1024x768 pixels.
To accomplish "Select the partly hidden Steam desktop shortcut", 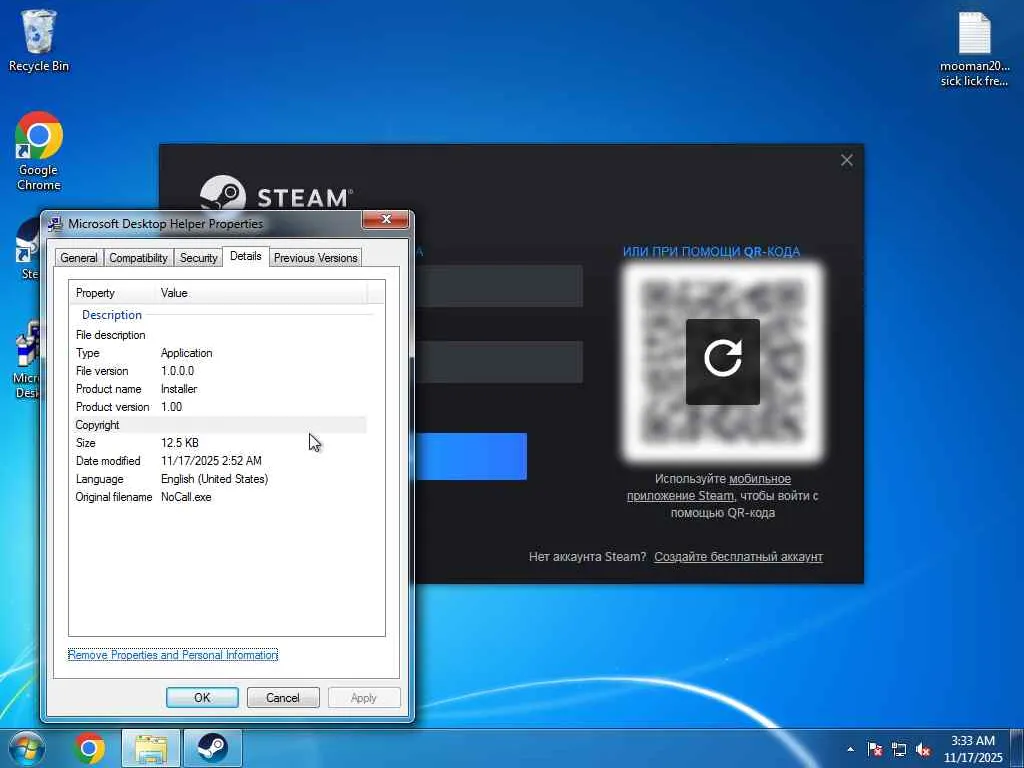I will click(x=27, y=249).
